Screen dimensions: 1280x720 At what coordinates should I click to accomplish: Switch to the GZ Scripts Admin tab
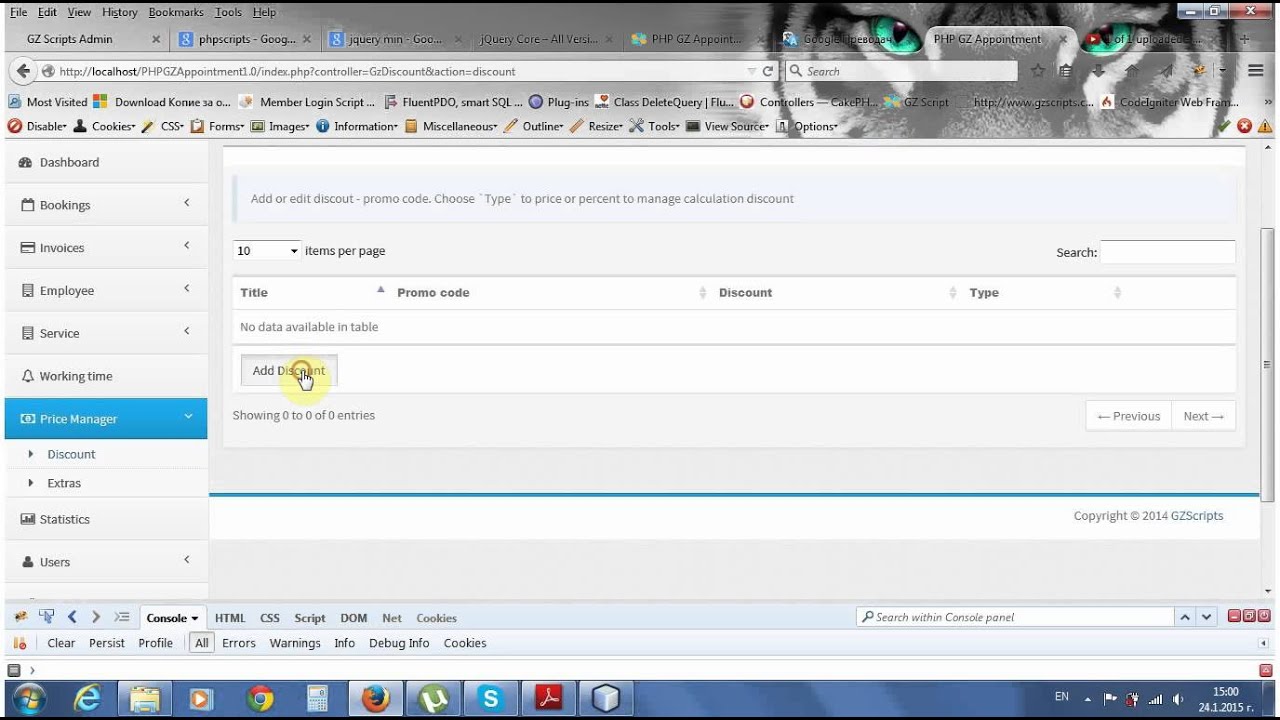coord(84,39)
